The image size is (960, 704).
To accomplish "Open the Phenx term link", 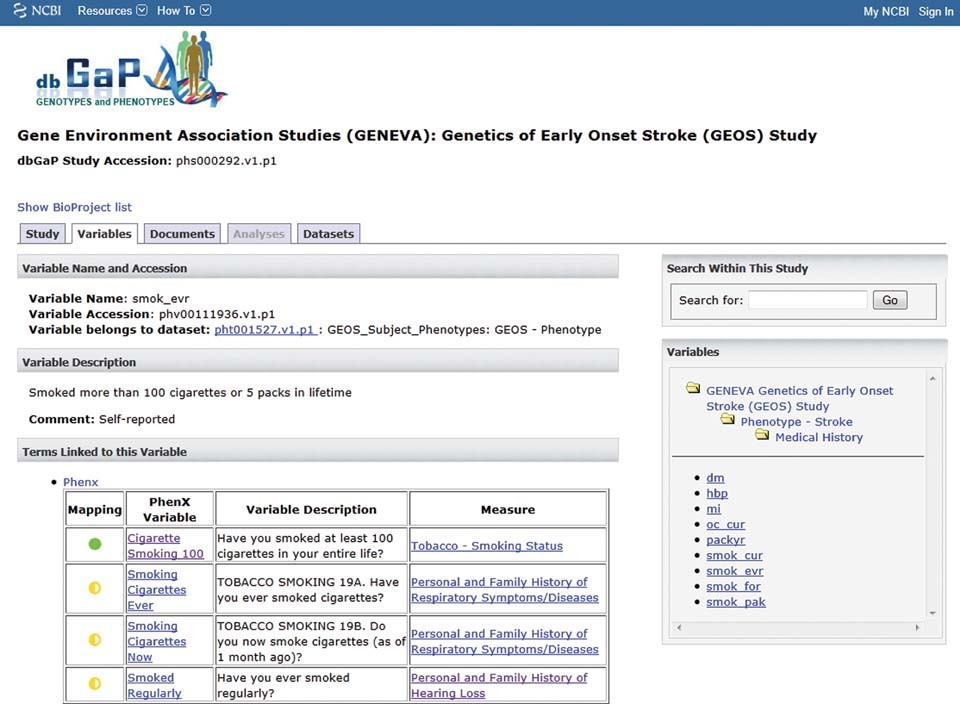I will [x=80, y=482].
